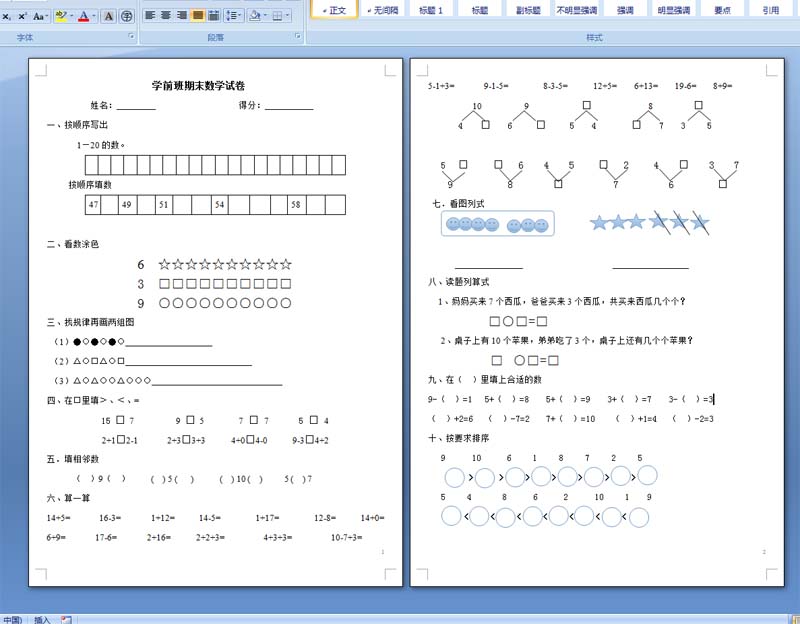
Task: Click the equation 5-1+3= on page two
Action: pos(441,86)
